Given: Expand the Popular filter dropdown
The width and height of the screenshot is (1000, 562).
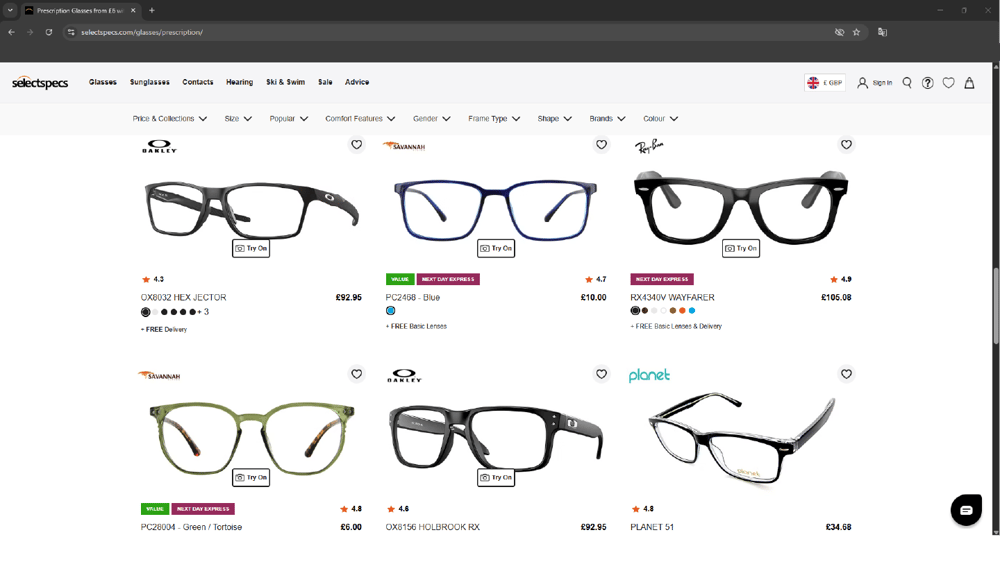Looking at the screenshot, I should pyautogui.click(x=288, y=119).
